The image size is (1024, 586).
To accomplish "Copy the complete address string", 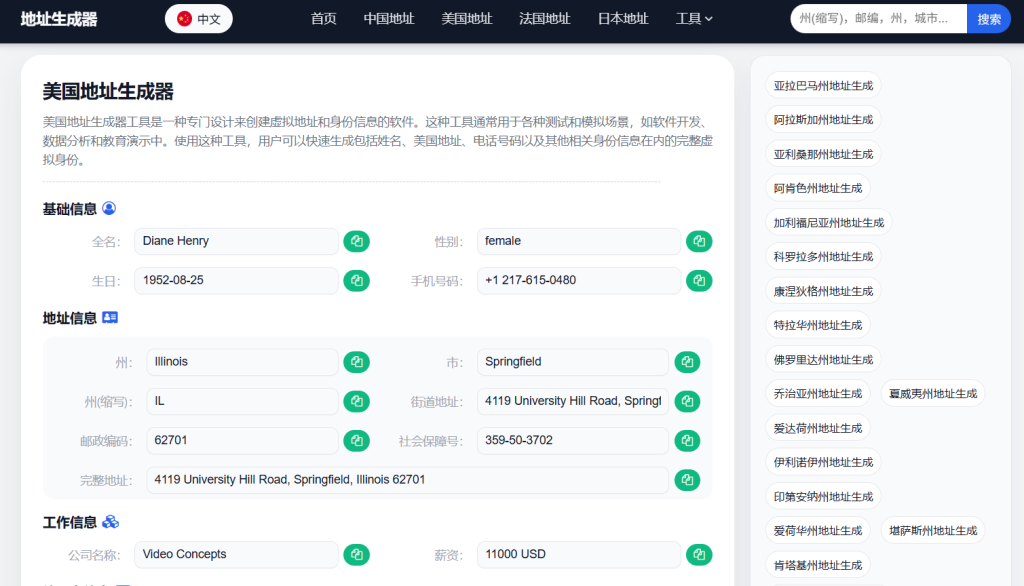I will (687, 480).
